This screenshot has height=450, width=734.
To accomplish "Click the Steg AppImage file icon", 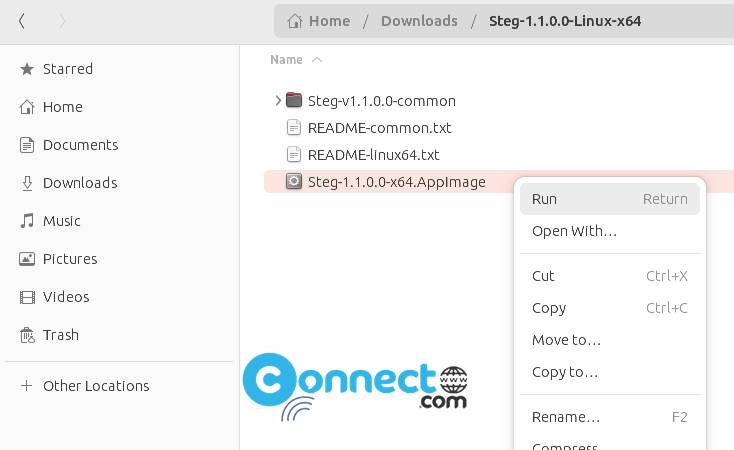I will [x=294, y=181].
